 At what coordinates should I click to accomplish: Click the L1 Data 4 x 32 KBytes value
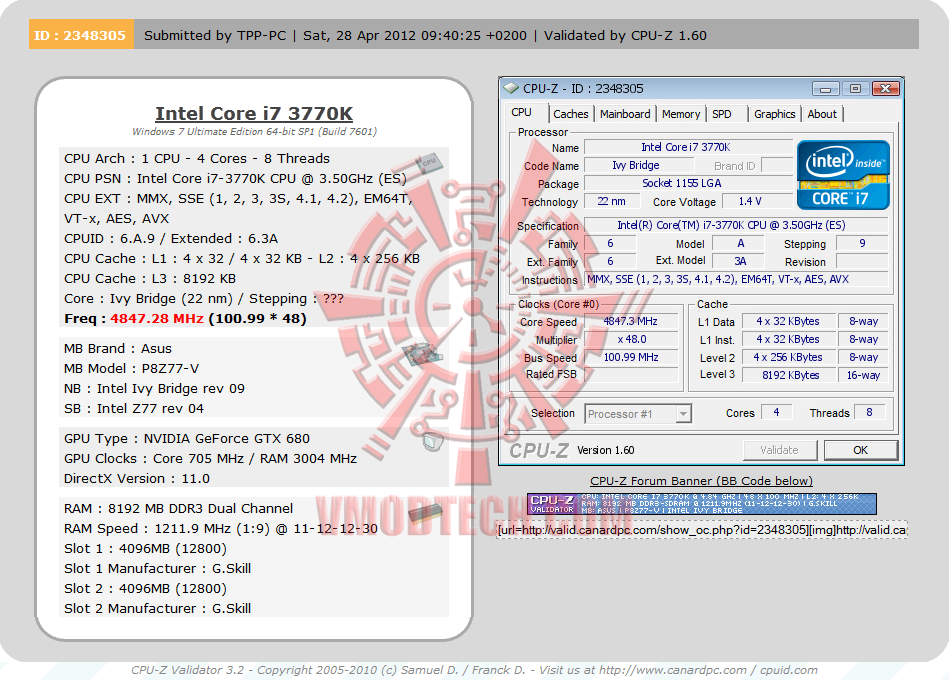pos(788,321)
